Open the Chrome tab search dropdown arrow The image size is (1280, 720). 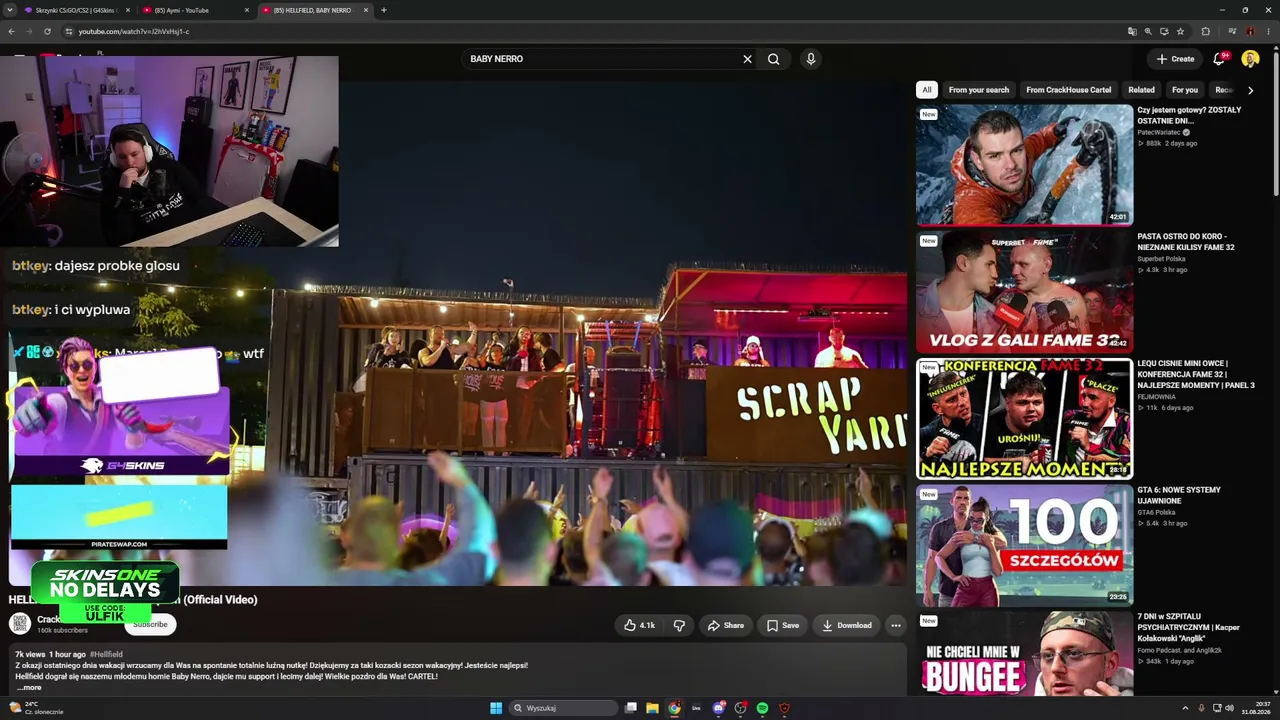point(12,10)
